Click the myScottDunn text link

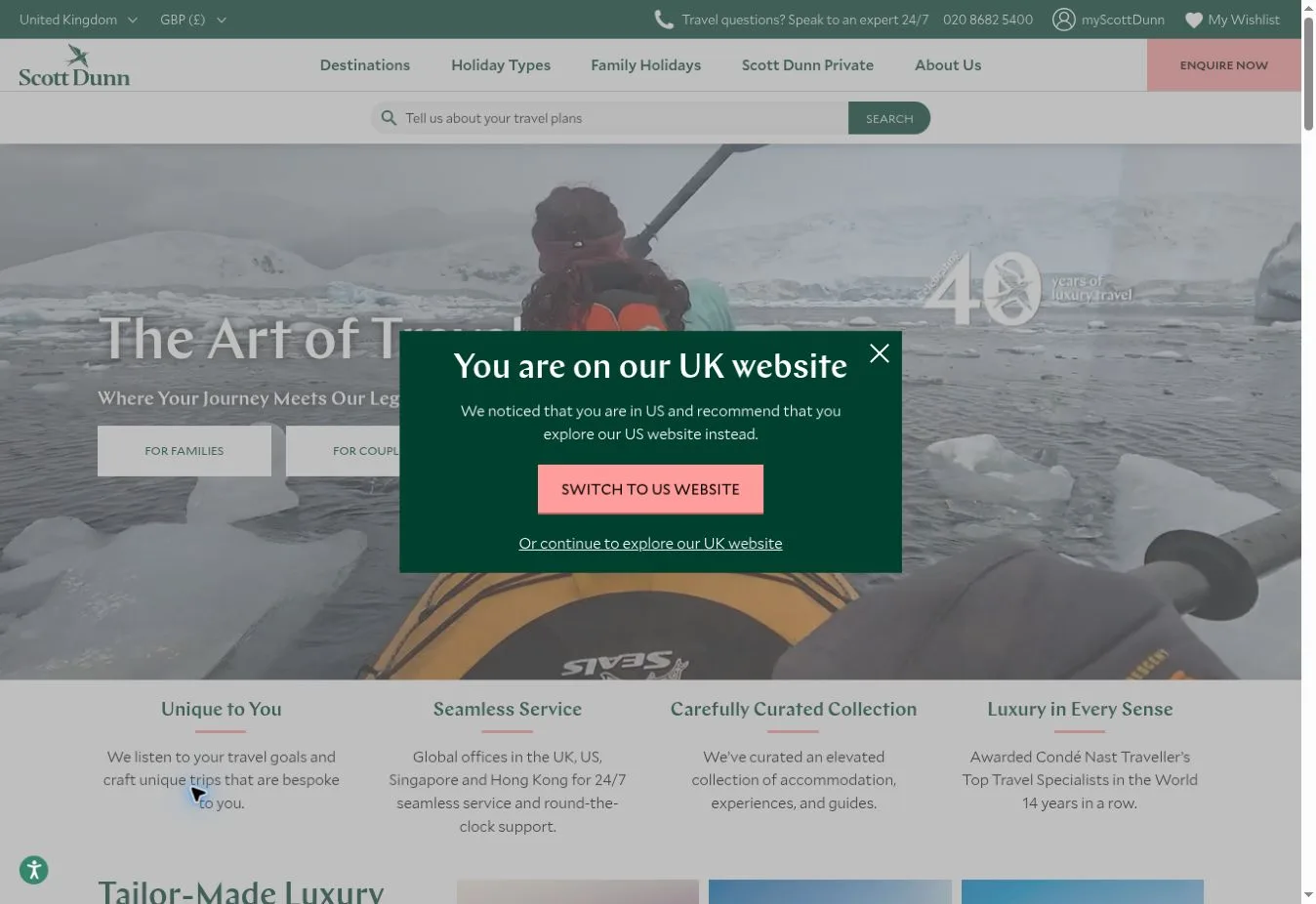(x=1123, y=20)
